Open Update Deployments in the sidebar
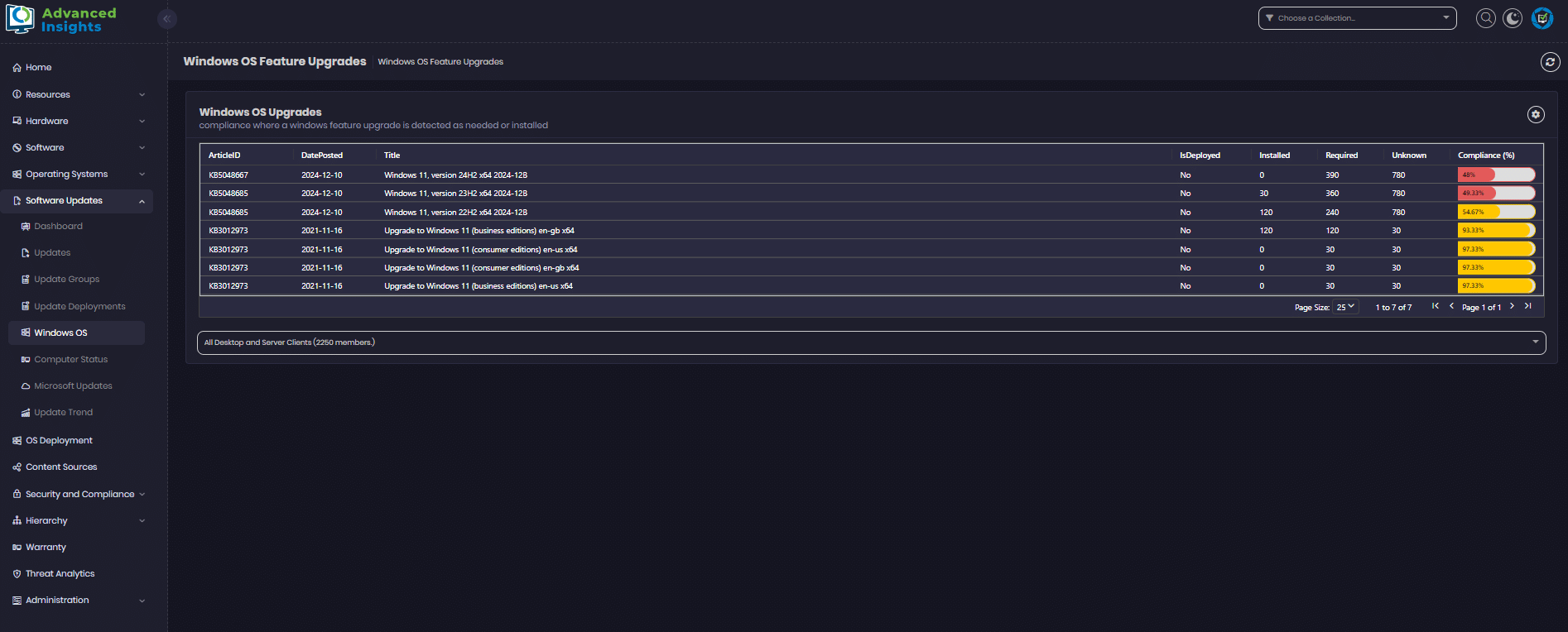This screenshot has height=632, width=1568. pyautogui.click(x=79, y=306)
